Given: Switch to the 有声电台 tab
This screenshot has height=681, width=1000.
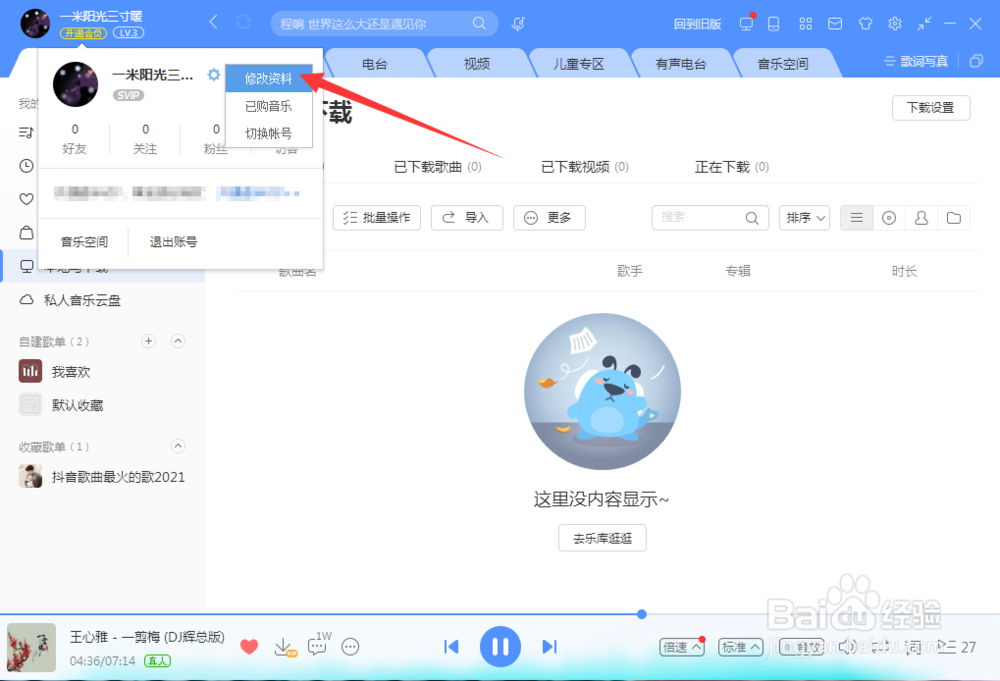Looking at the screenshot, I should (680, 64).
